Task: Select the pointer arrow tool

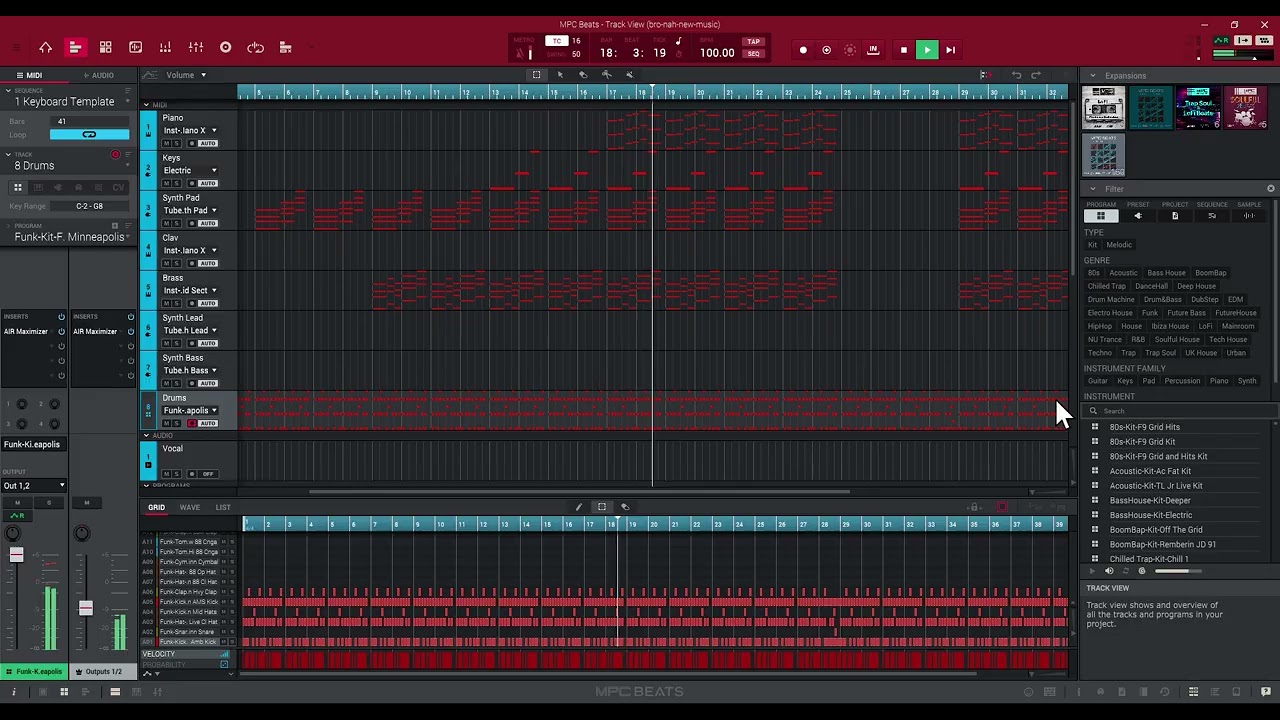Action: (560, 75)
